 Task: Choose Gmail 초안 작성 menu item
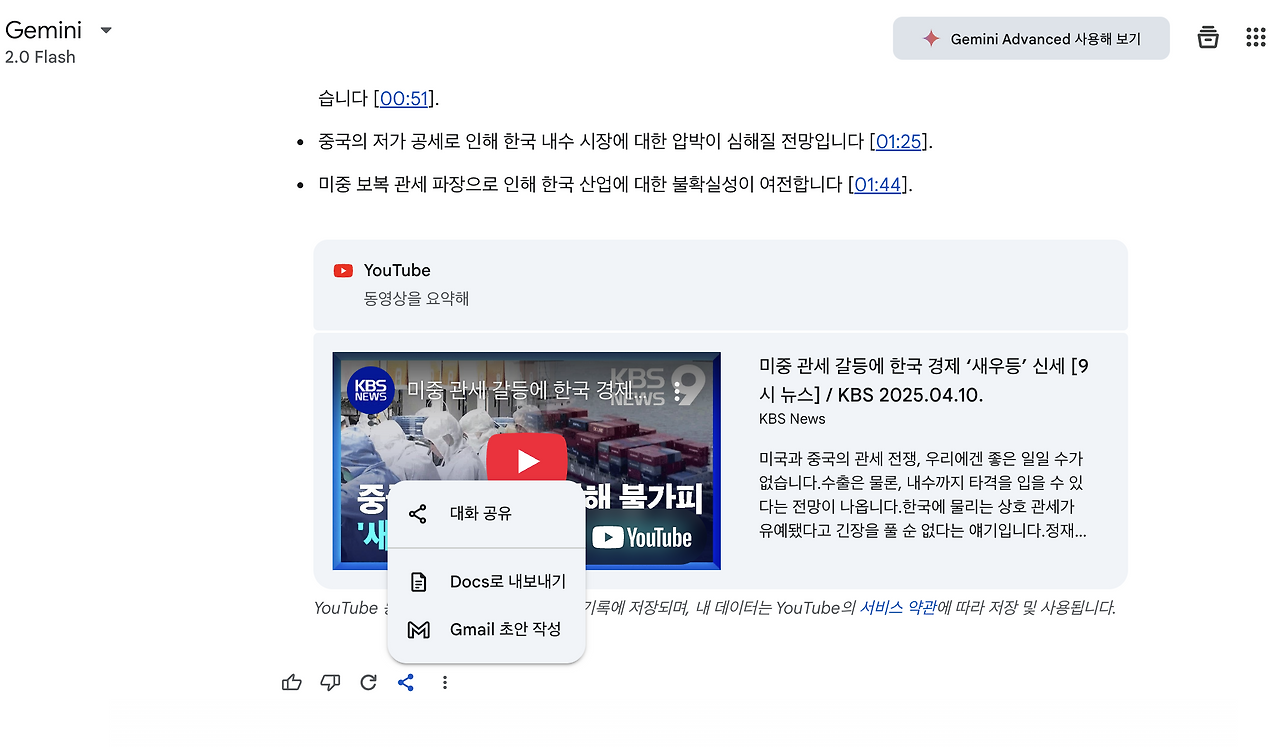click(x=486, y=630)
